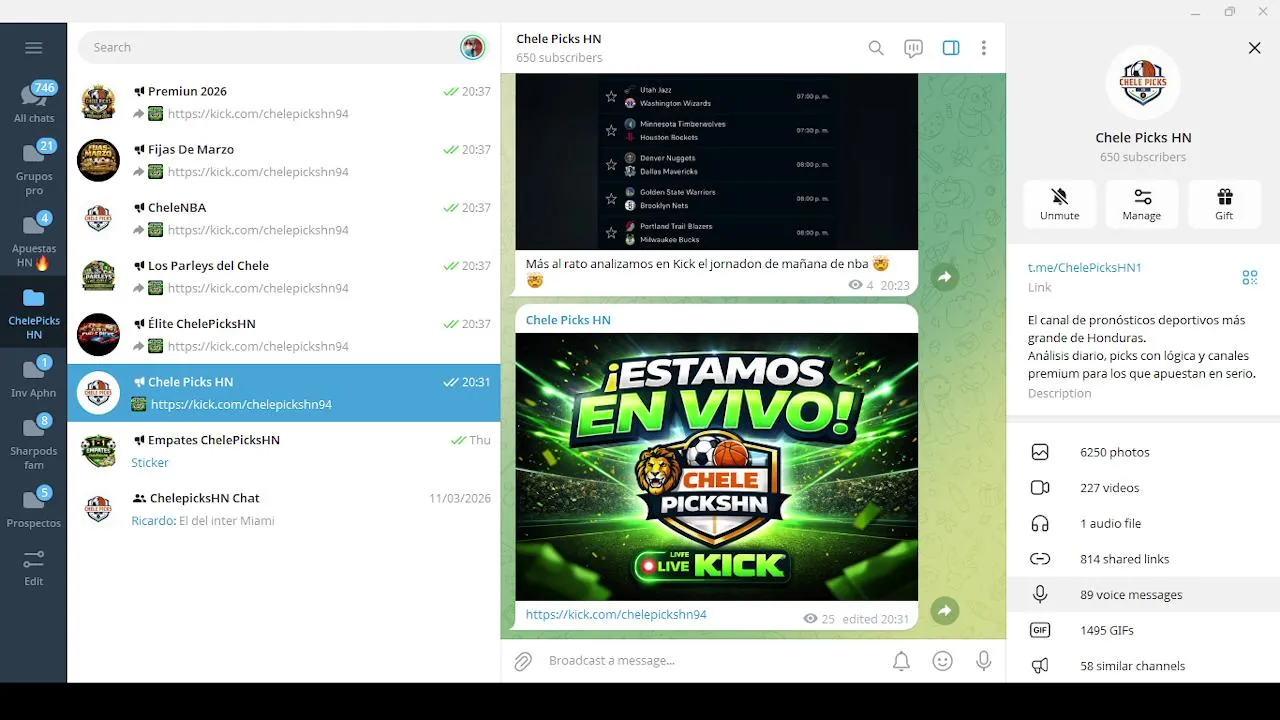Open Los Parleys del Chele channel
Image resolution: width=1280 pixels, height=720 pixels.
pos(284,277)
